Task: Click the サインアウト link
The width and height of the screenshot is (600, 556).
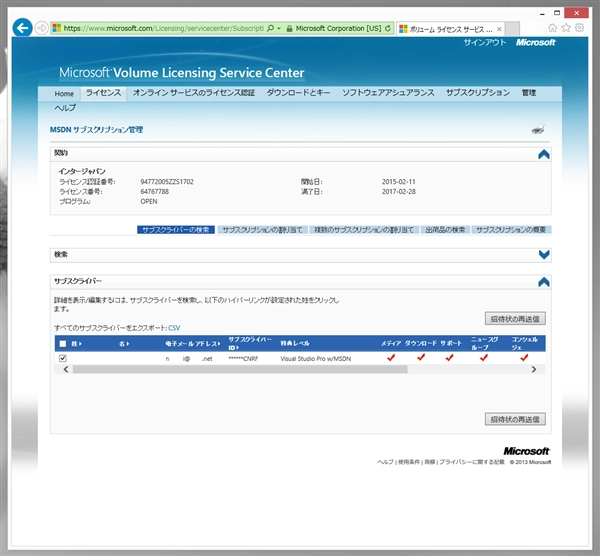Action: (x=485, y=42)
